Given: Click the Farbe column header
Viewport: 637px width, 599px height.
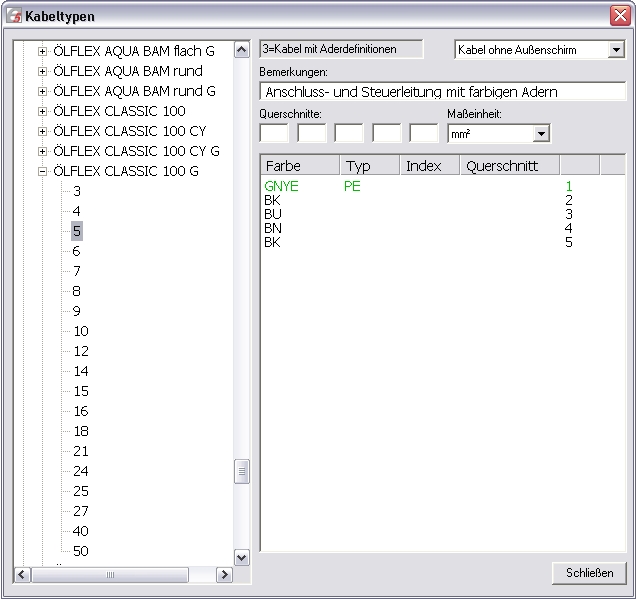Looking at the screenshot, I should (300, 166).
